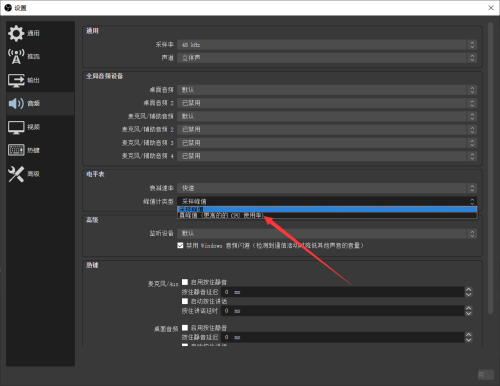500x386 pixels.
Task: Open the 通用 (General) settings page
Action: (40, 33)
